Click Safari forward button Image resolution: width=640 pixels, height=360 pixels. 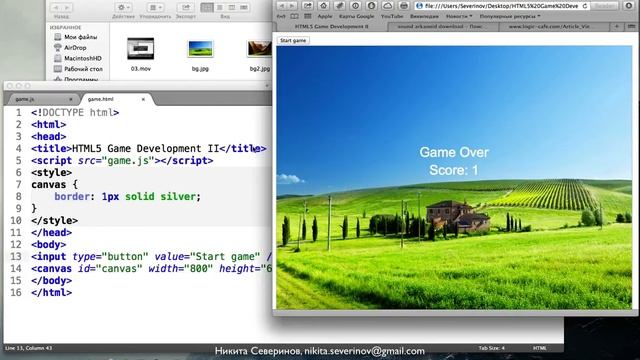click(292, 6)
